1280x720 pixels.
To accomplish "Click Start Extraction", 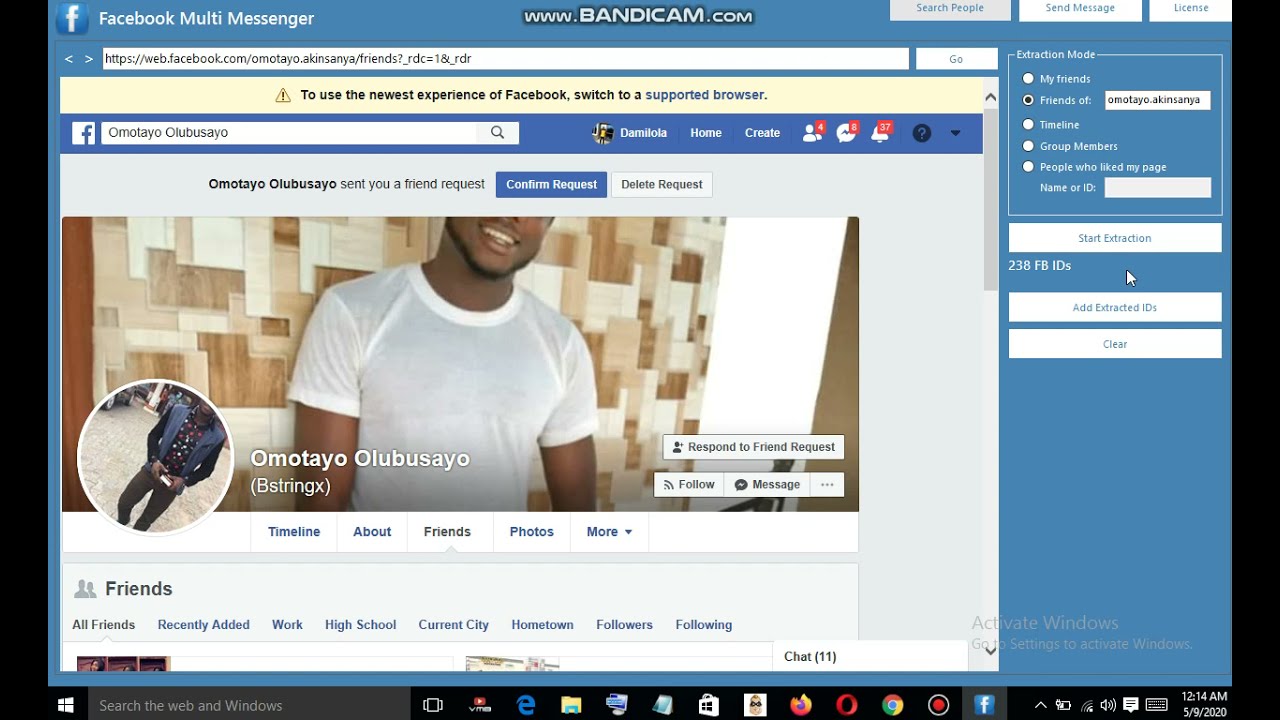I will click(x=1115, y=238).
